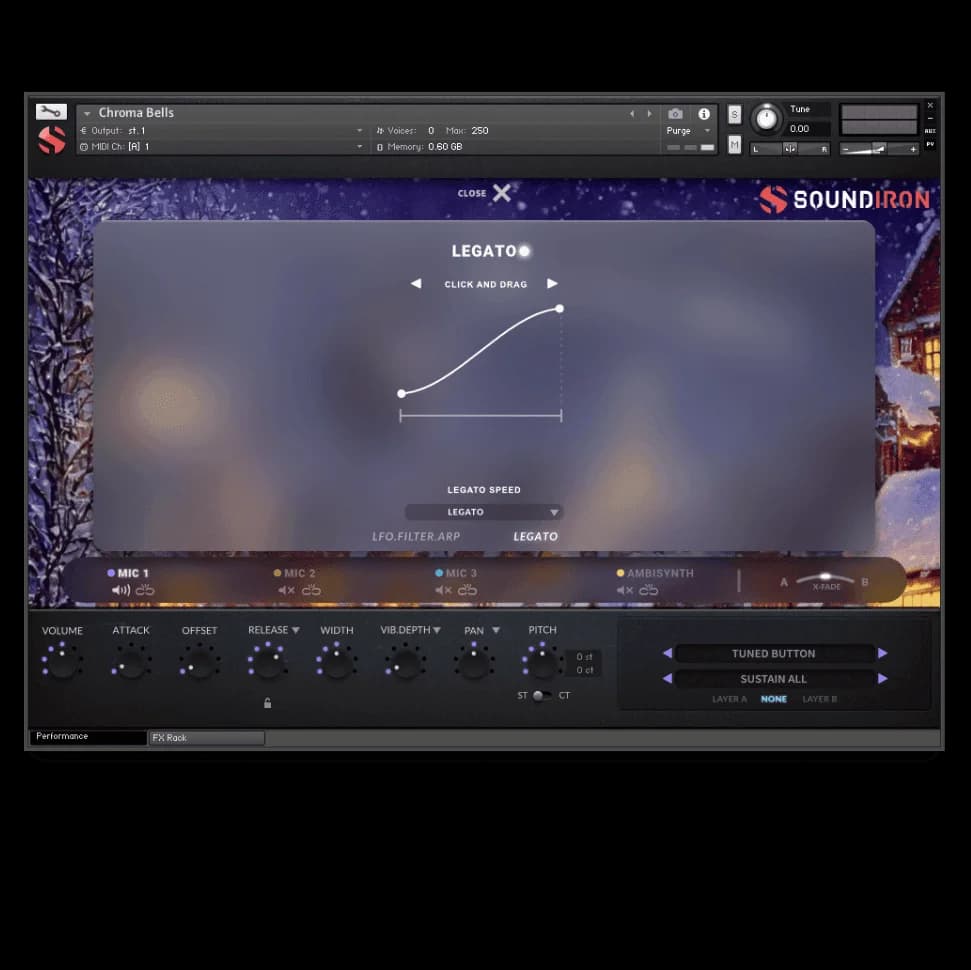
Task: Unmute MIC 2 with its speaker icon
Action: [x=286, y=590]
